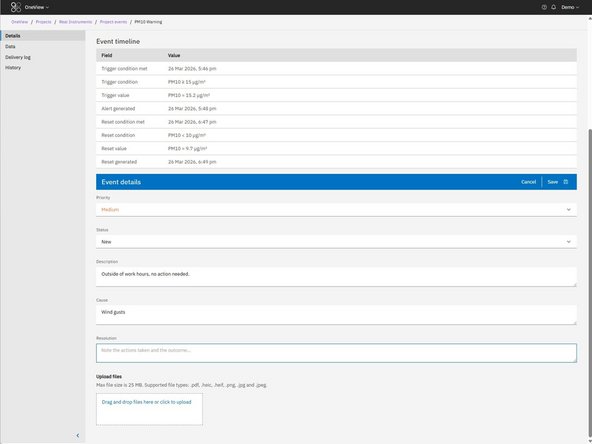This screenshot has width=592, height=444.
Task: Select the Trigger value row label
Action: (115, 95)
